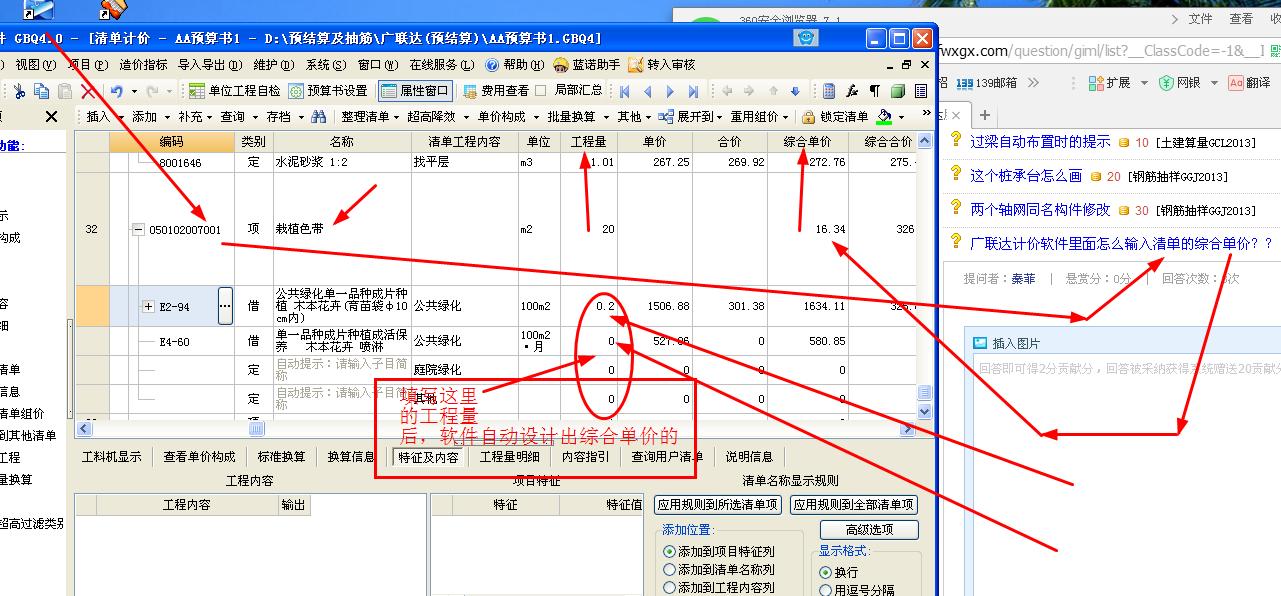The height and width of the screenshot is (596, 1281).
Task: Go to previous record arrow icon
Action: coord(647,91)
